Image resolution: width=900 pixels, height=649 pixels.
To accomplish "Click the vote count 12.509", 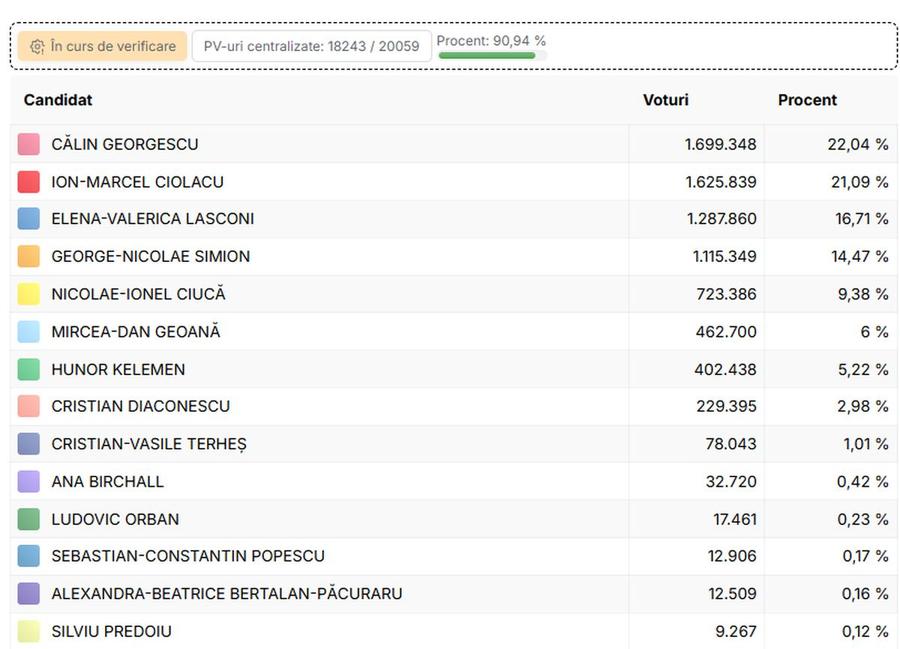I will pos(732,593).
